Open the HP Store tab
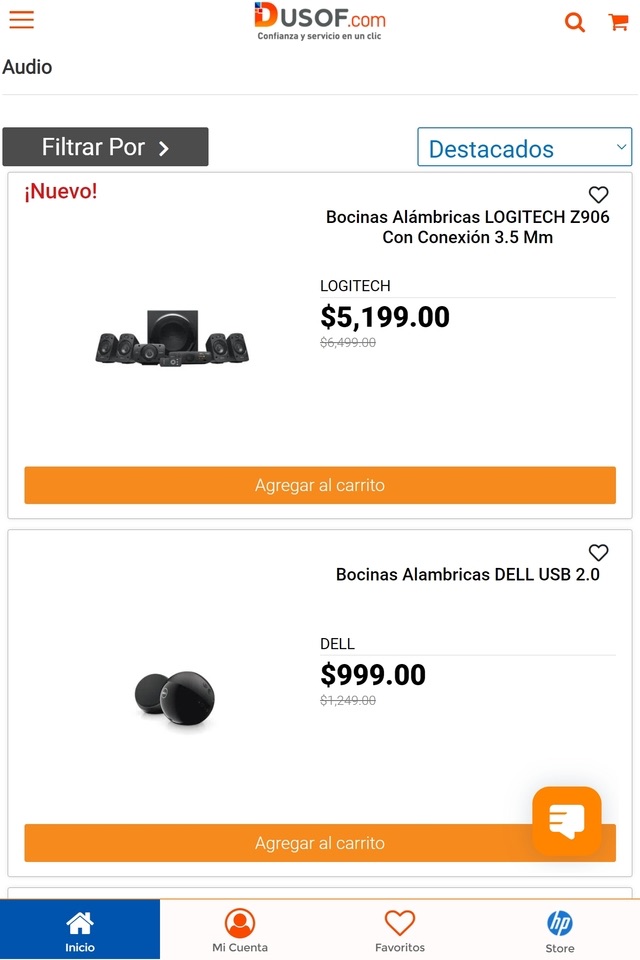 coord(560,930)
